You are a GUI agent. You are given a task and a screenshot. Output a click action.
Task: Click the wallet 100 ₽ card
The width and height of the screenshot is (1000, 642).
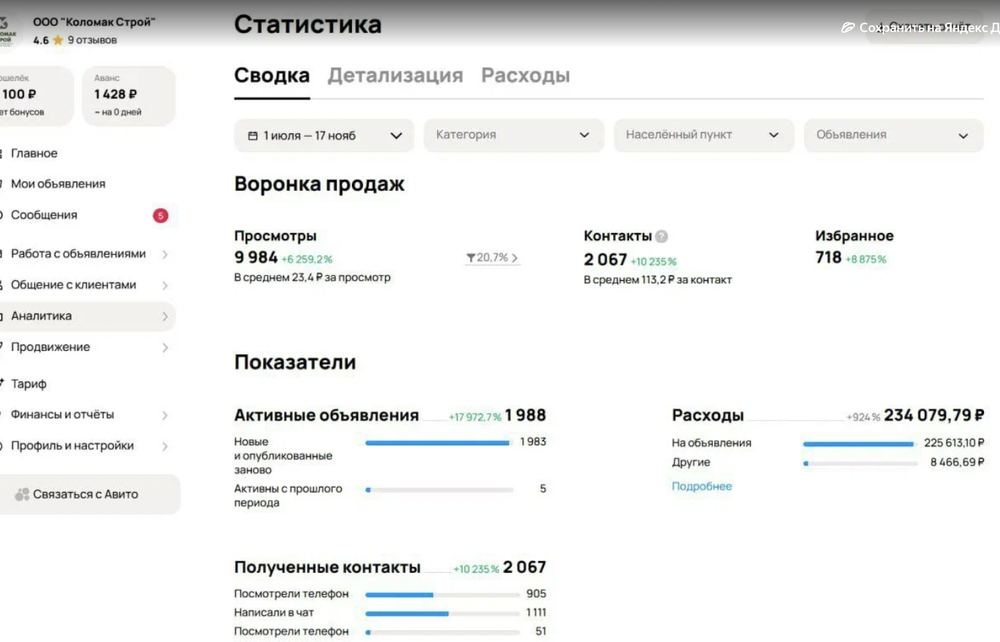point(35,96)
